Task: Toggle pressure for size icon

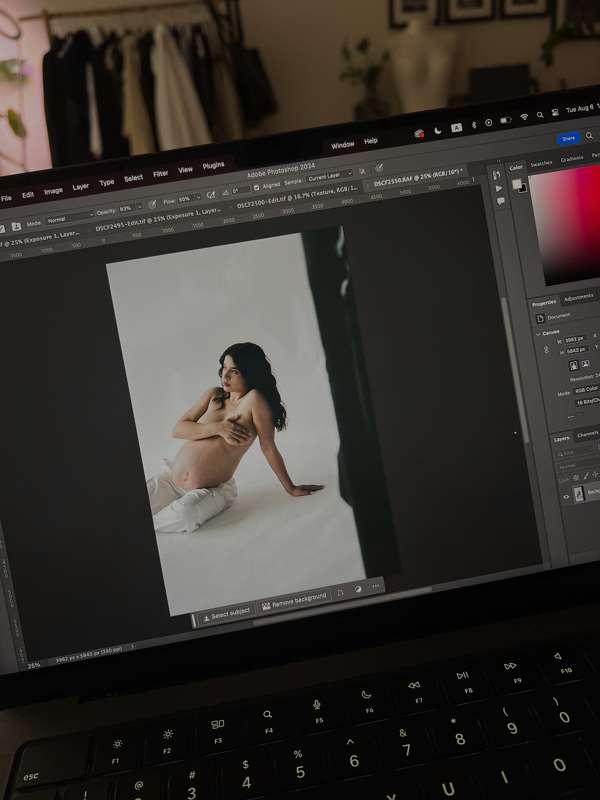Action: coord(380,167)
